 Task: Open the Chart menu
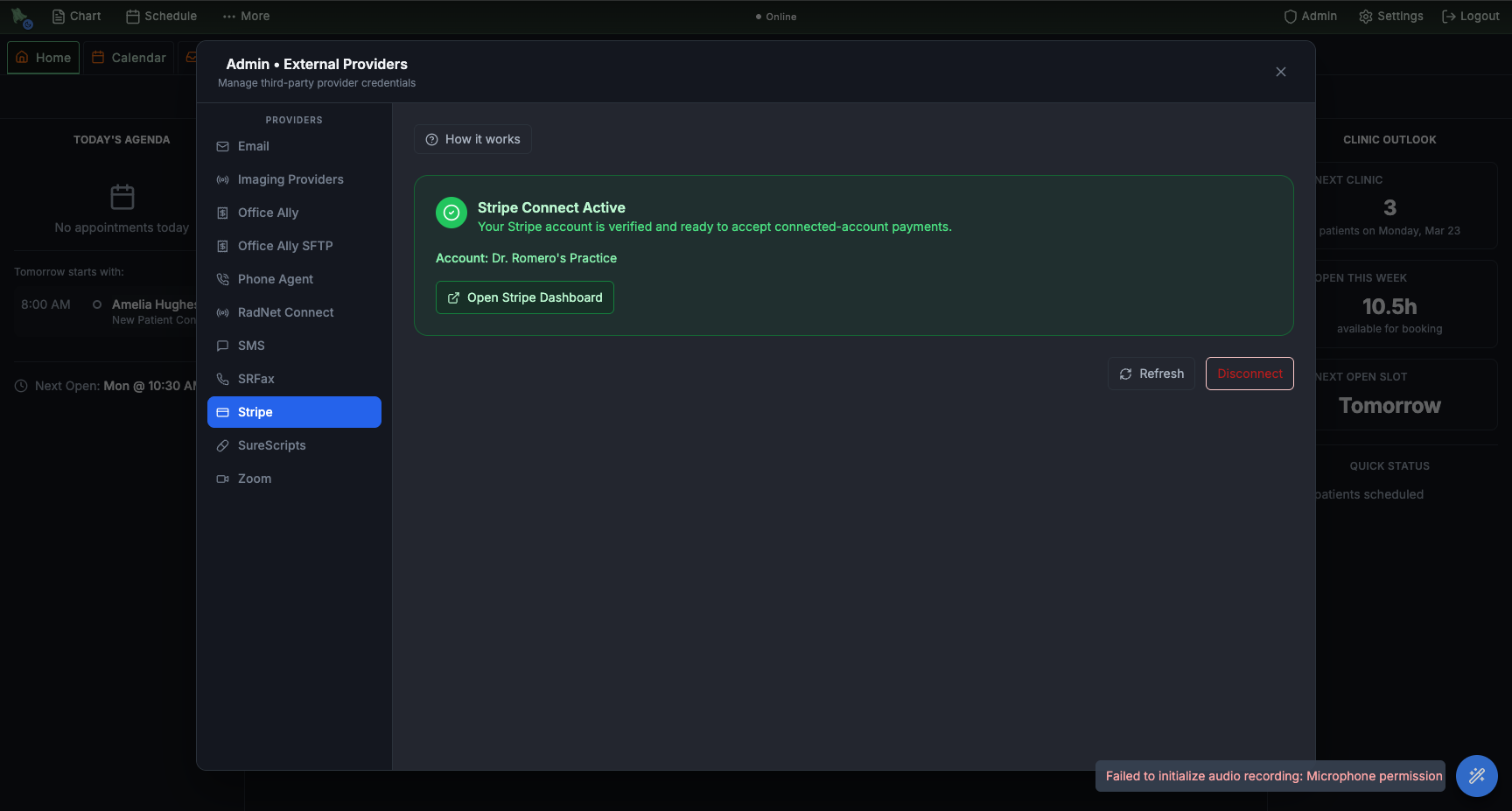pyautogui.click(x=76, y=17)
